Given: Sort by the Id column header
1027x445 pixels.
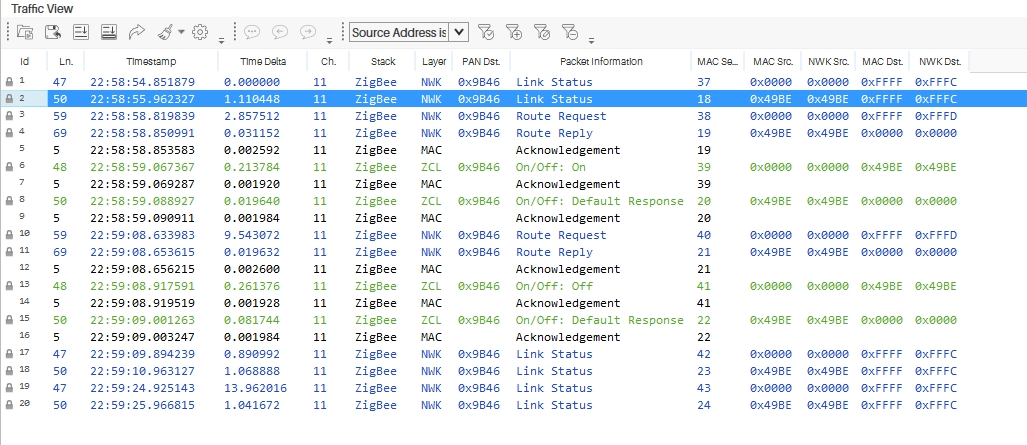Looking at the screenshot, I should (24, 62).
